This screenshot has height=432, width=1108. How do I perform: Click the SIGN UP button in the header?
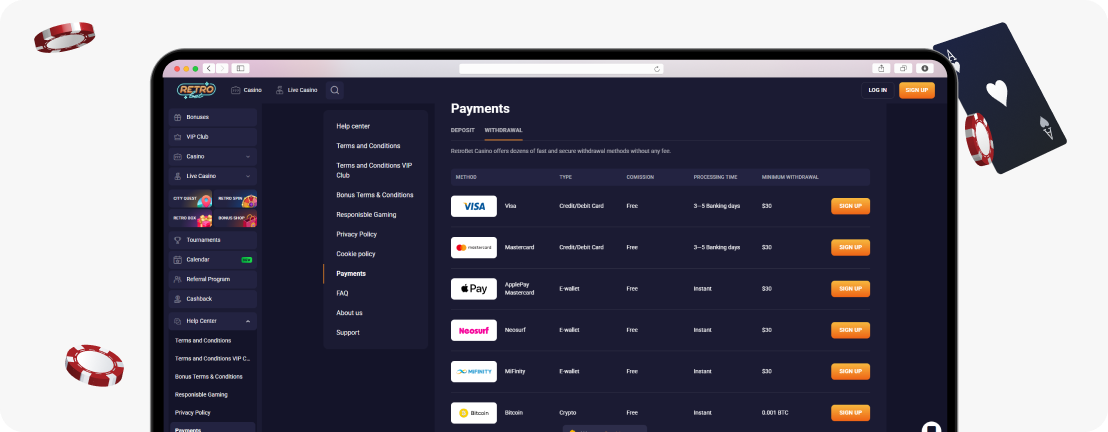pos(917,90)
